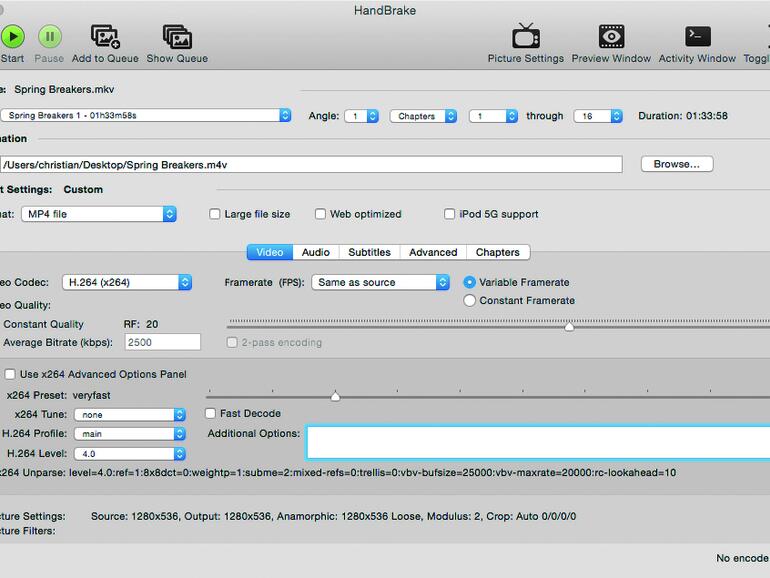Open the Activity Window log
The height and width of the screenshot is (578, 770).
point(697,36)
